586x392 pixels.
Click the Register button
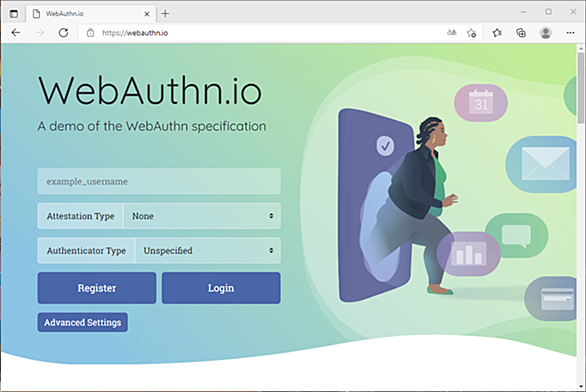[97, 288]
